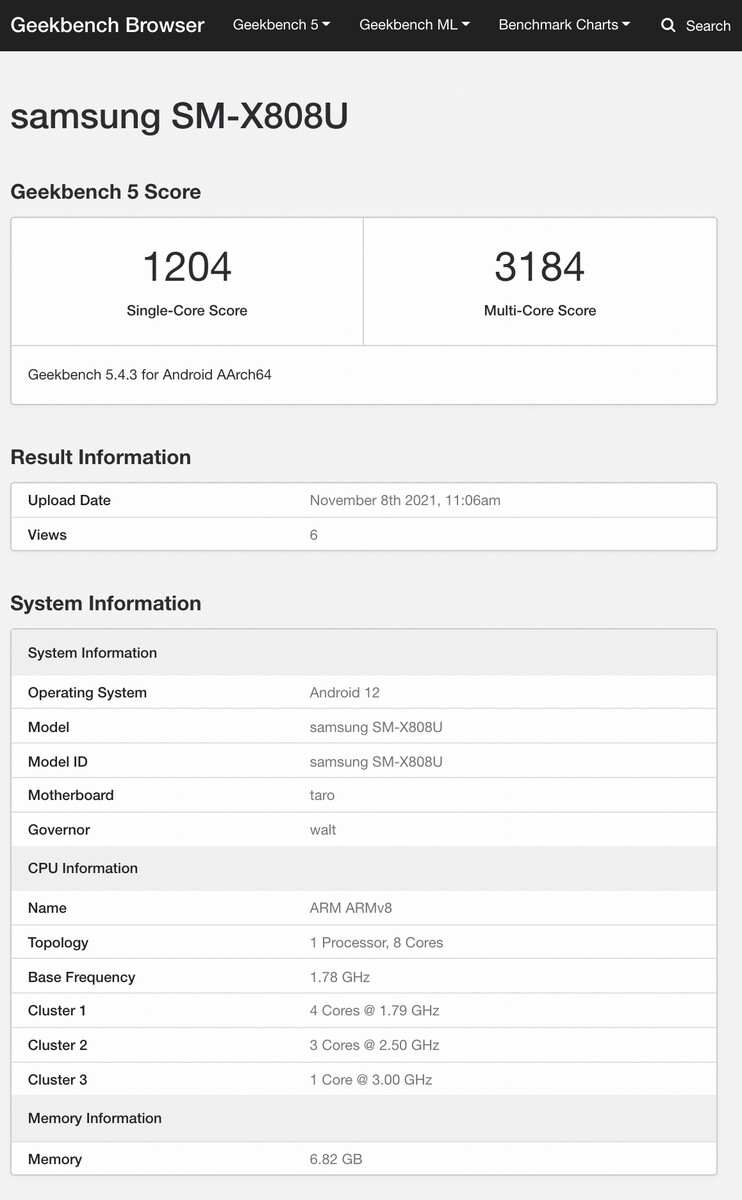The image size is (742, 1200).
Task: Select the Views count 6
Action: click(314, 535)
